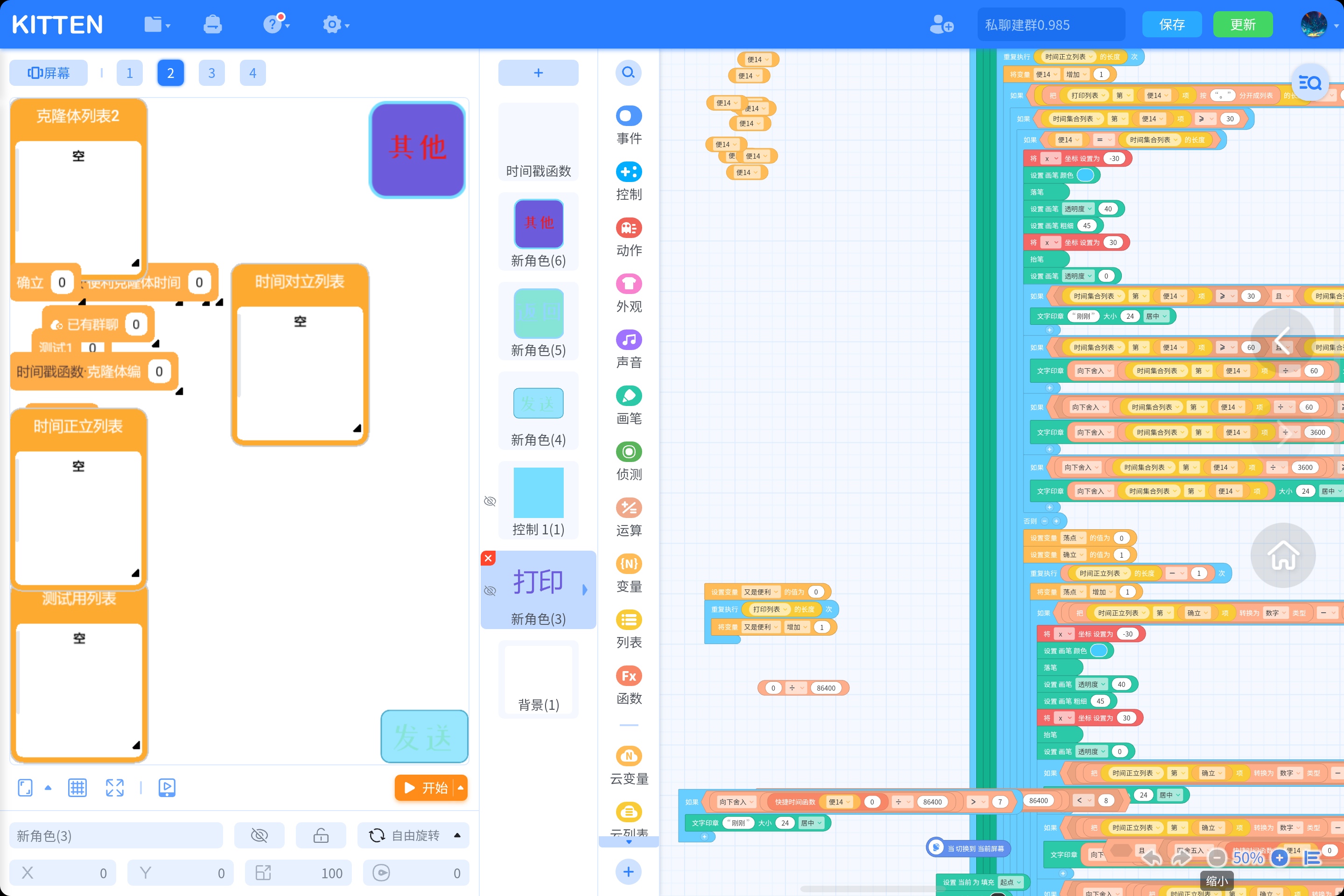1344x896 pixels.
Task: Add block category with bottom plus button
Action: (629, 871)
